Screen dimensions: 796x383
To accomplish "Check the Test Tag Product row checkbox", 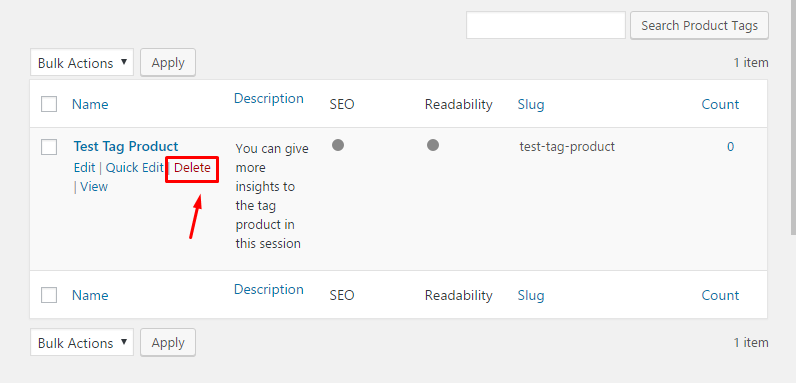I will (49, 147).
